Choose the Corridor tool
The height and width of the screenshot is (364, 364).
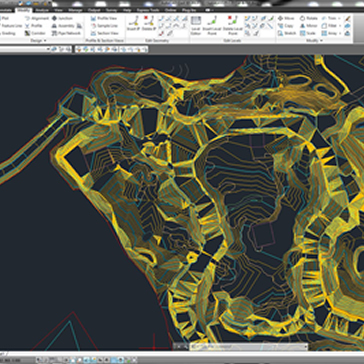[x=35, y=33]
